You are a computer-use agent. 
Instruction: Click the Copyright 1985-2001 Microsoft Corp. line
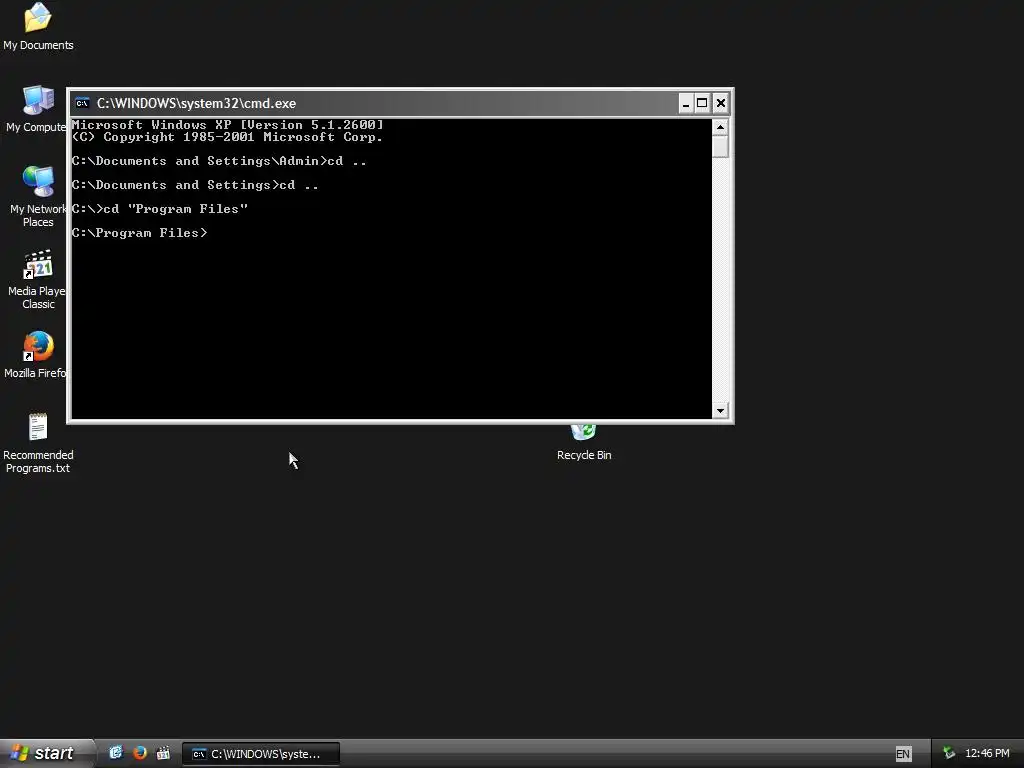pos(227,137)
